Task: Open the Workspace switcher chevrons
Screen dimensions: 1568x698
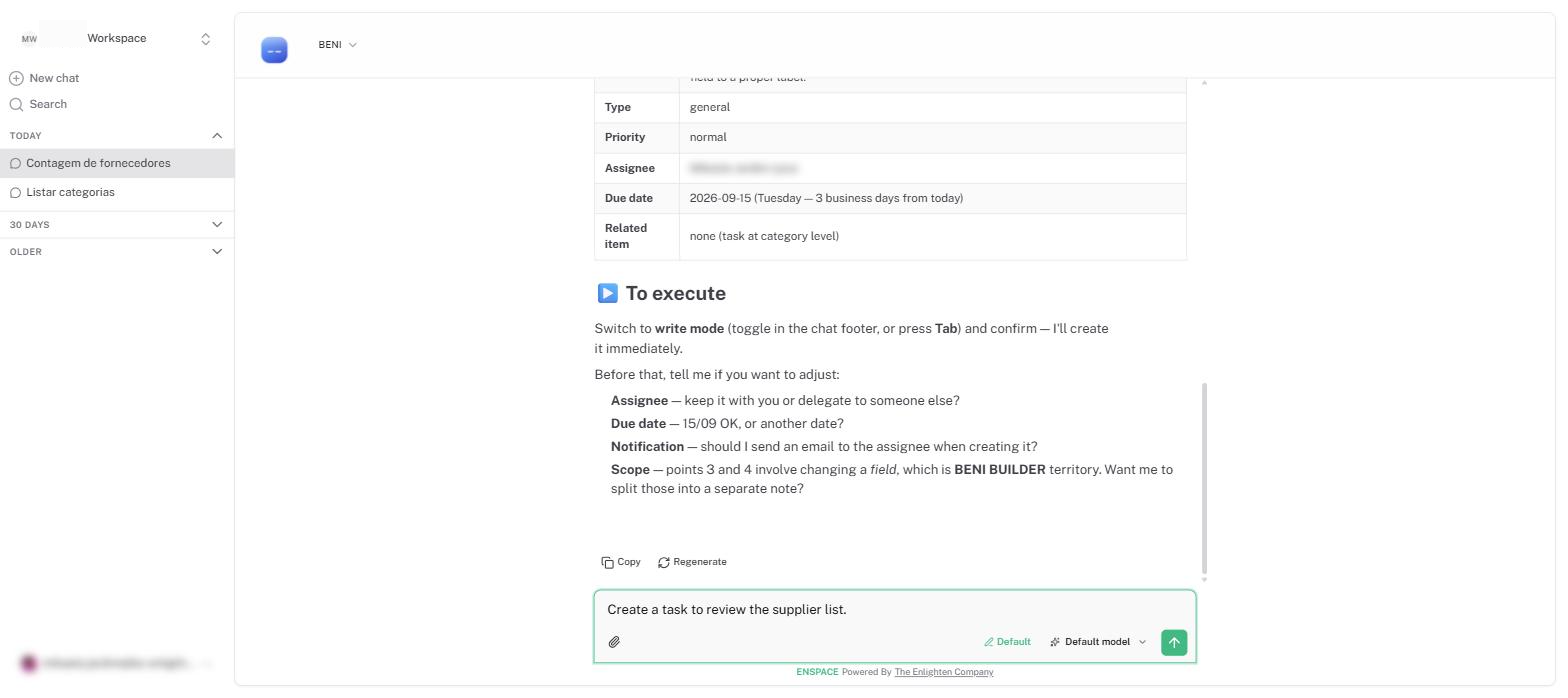Action: tap(206, 39)
